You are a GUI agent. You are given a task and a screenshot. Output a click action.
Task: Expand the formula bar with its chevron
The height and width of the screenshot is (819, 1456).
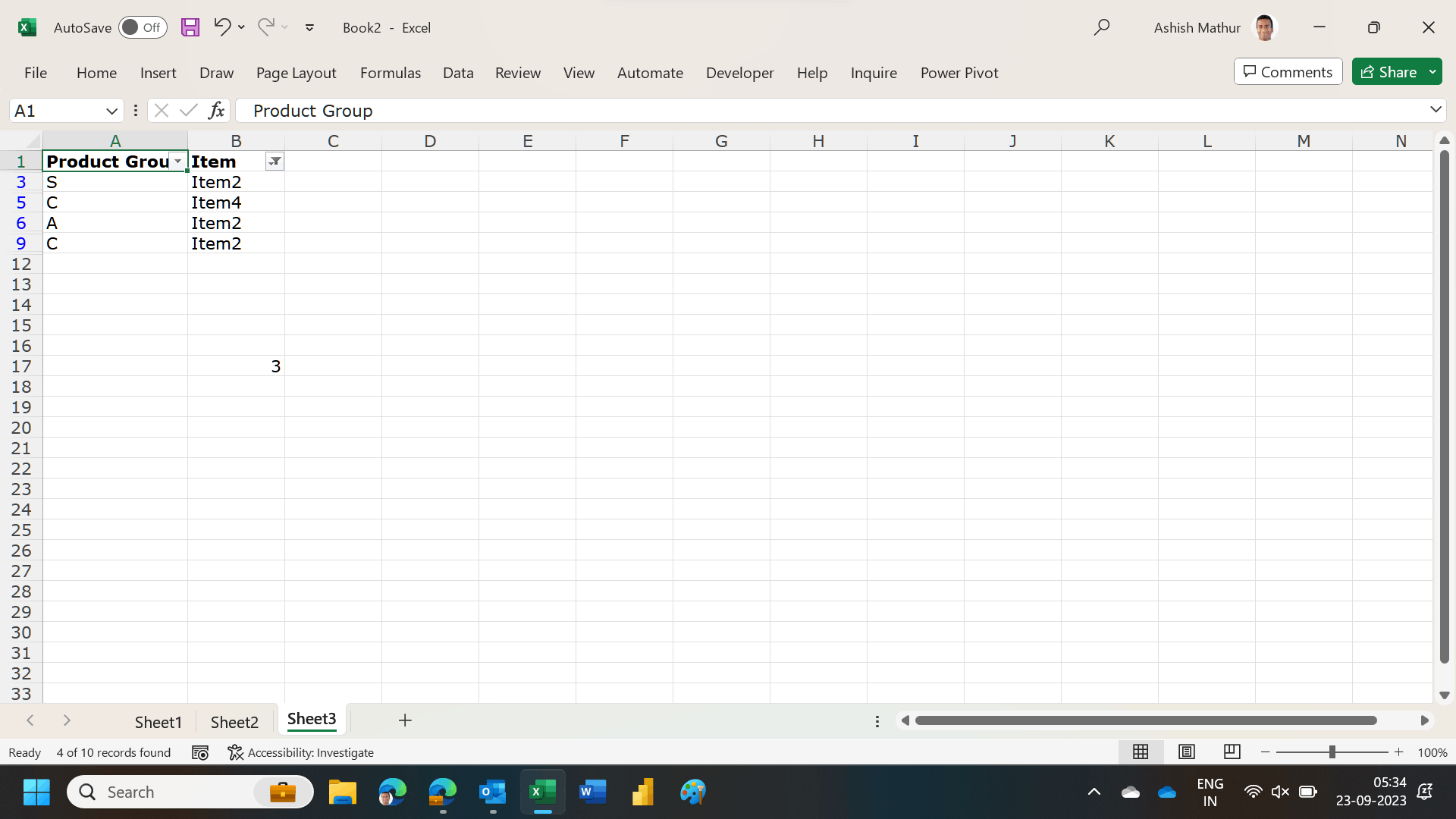(1436, 110)
